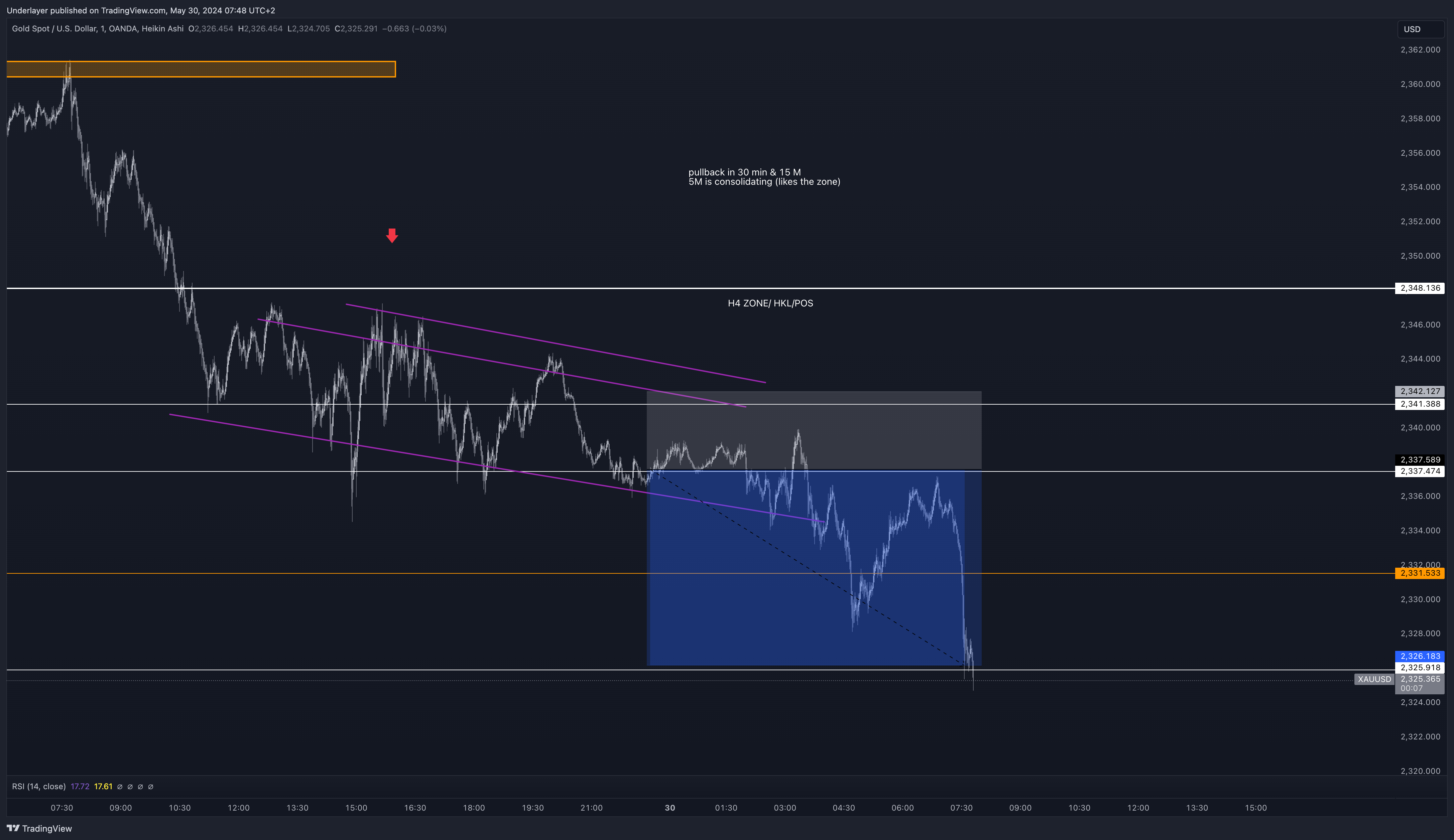Viewport: 1454px width, 840px height.
Task: Click the 01:30 time axis label
Action: coord(726,808)
